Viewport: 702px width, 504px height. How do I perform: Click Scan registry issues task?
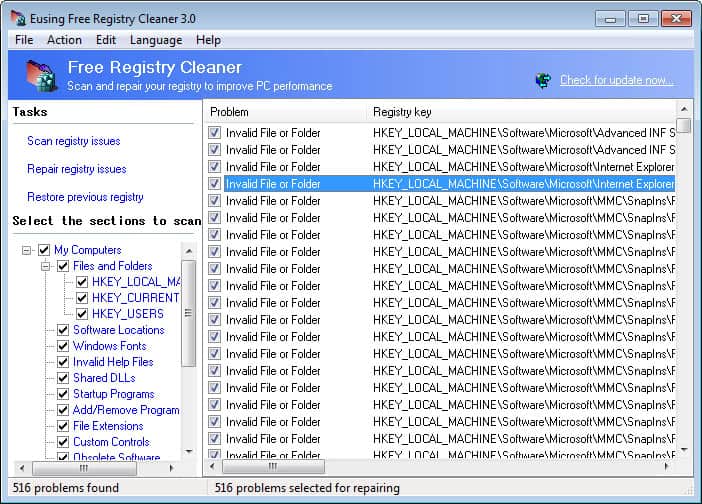pos(74,141)
